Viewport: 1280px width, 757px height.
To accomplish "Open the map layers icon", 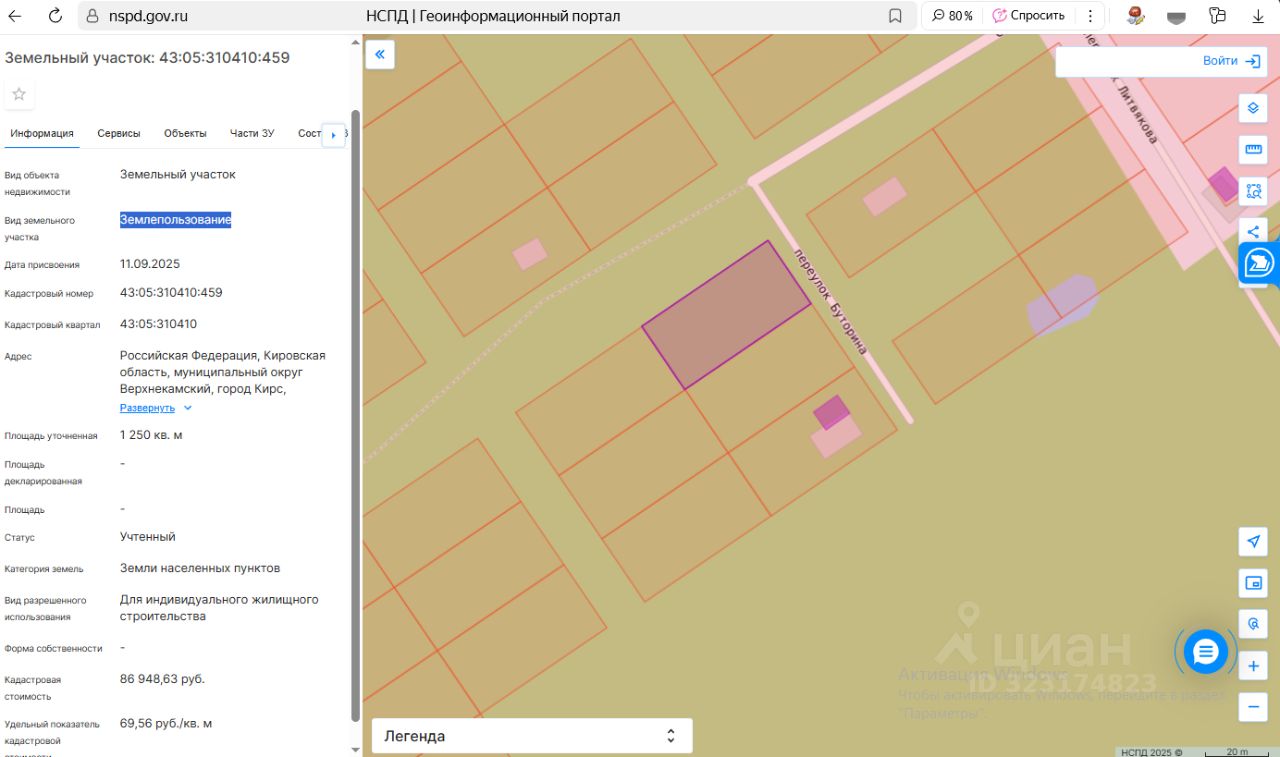I will [x=1253, y=108].
